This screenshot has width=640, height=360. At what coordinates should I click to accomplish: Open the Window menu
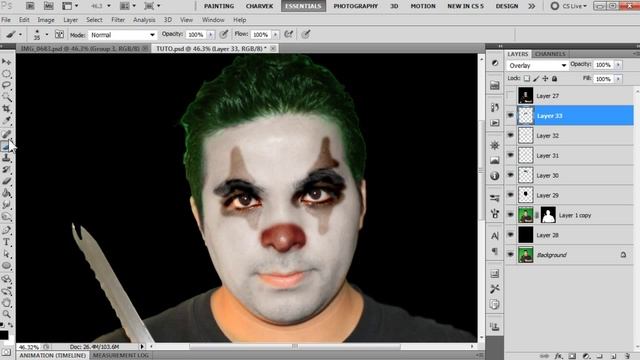[x=213, y=20]
